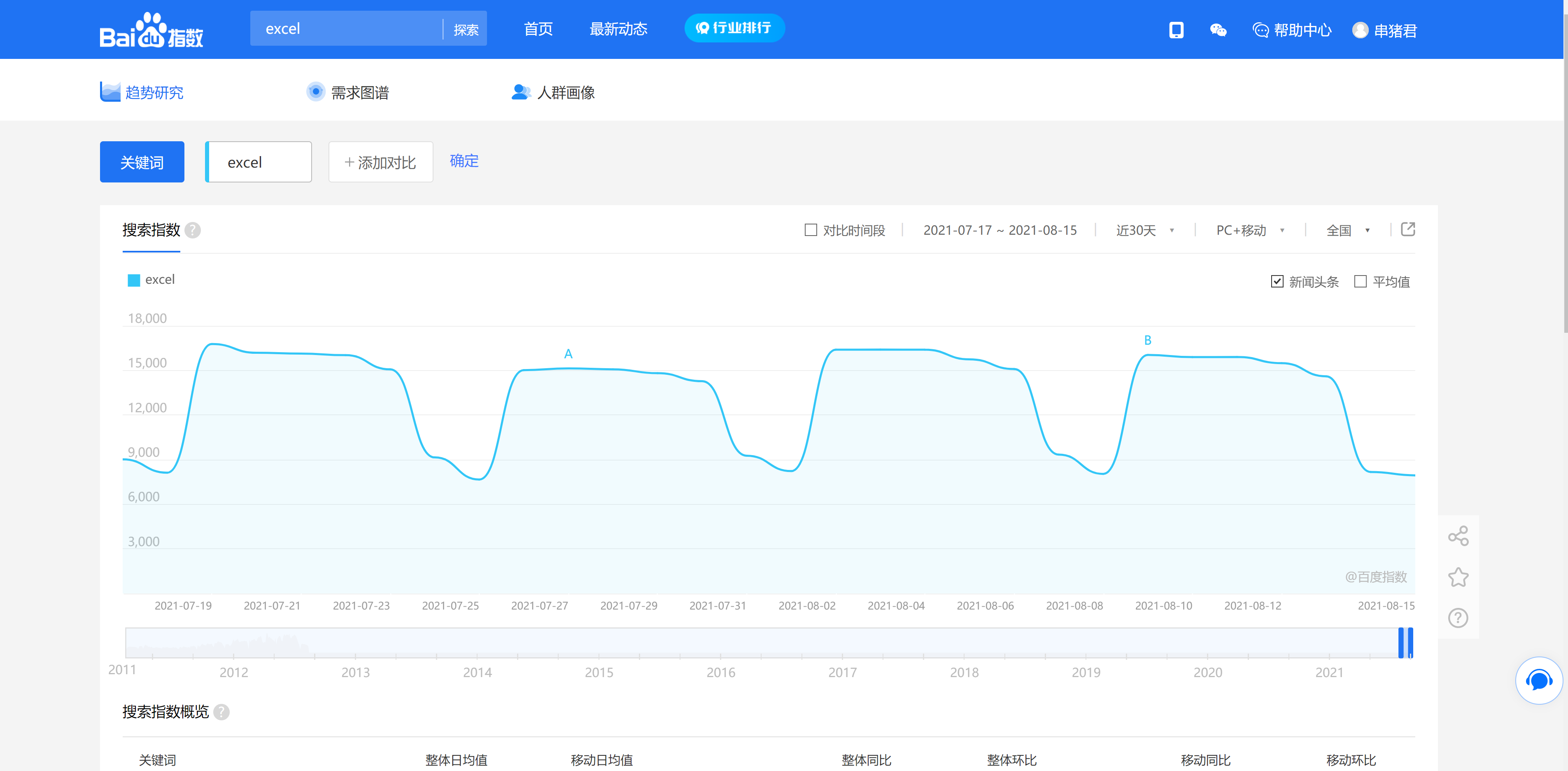Check the 平均值 checkbox
The image size is (1568, 771).
pyautogui.click(x=1360, y=281)
